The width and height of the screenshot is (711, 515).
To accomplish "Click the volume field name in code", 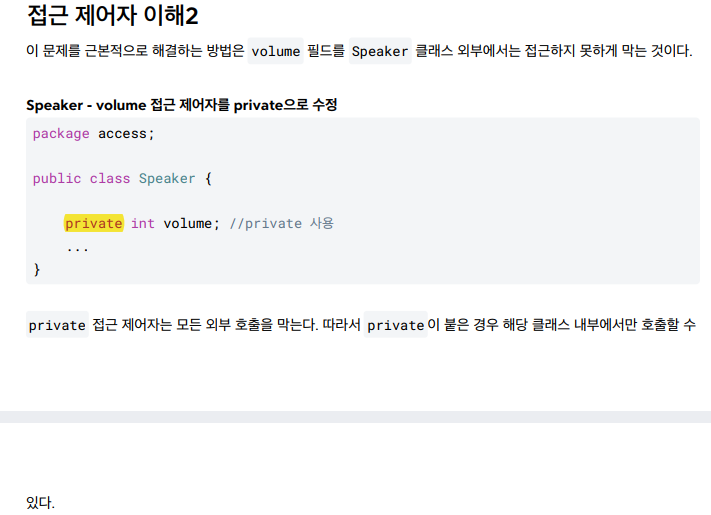I will (x=188, y=223).
